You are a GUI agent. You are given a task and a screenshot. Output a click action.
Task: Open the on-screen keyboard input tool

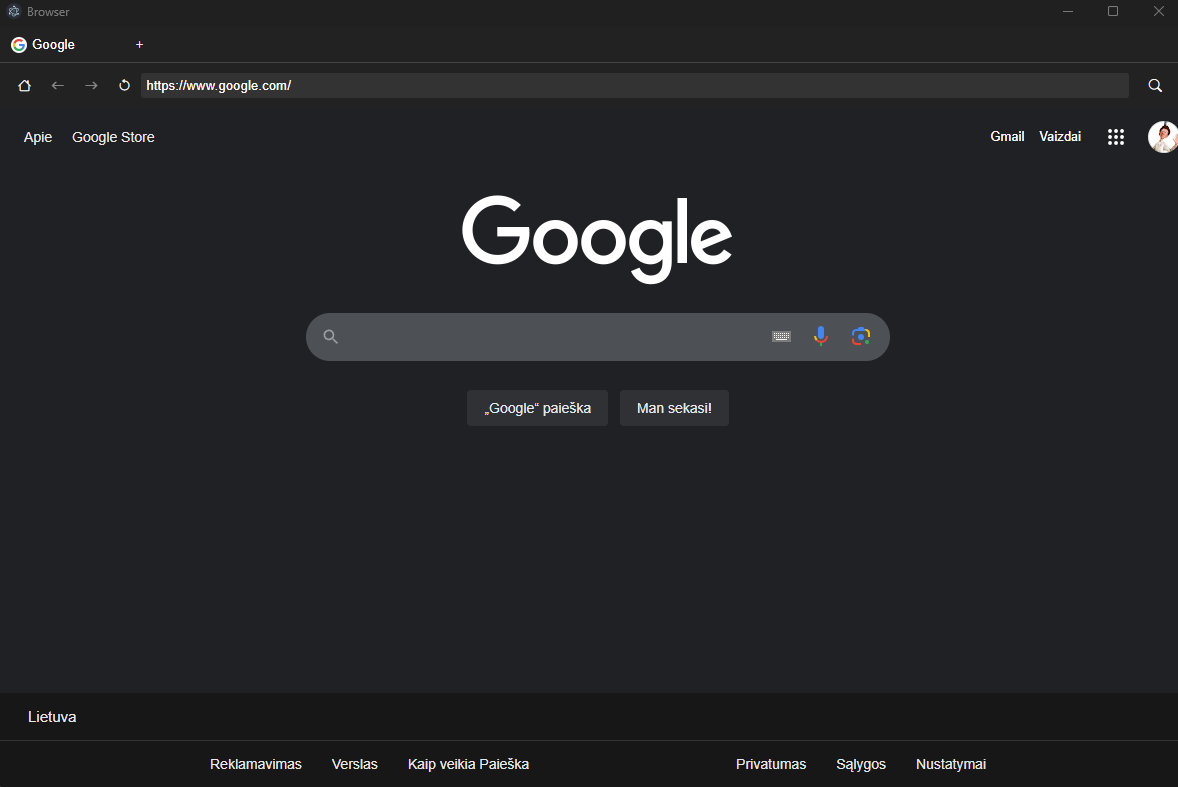[781, 336]
